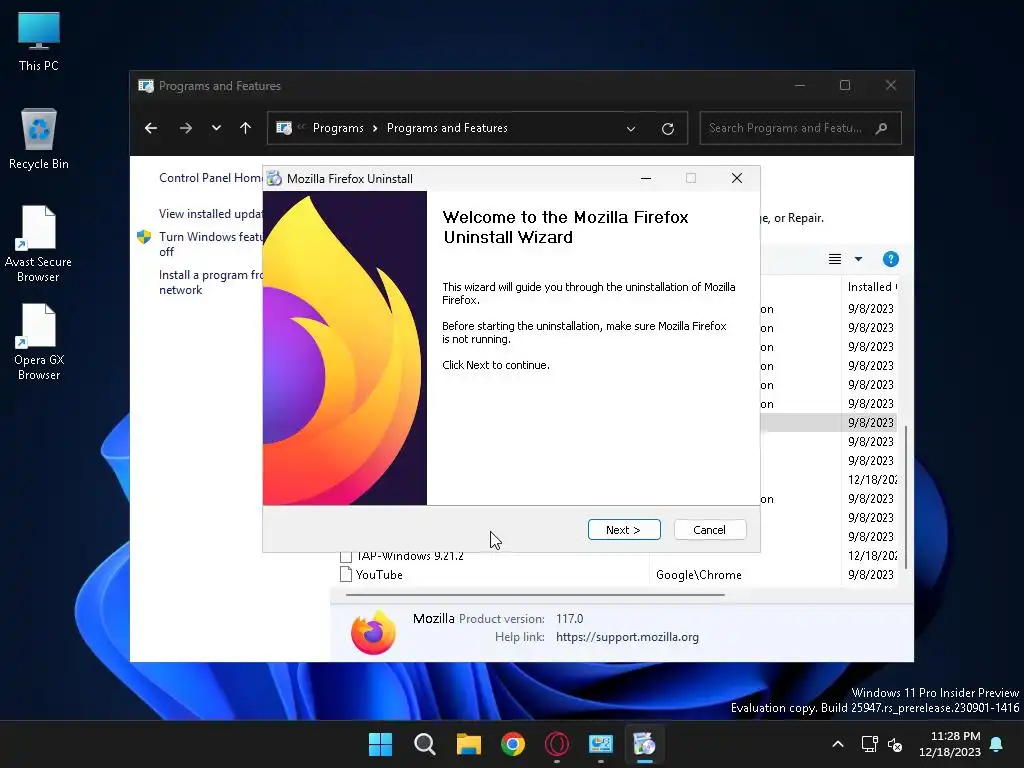Open Control Panel Home link

[x=210, y=178]
